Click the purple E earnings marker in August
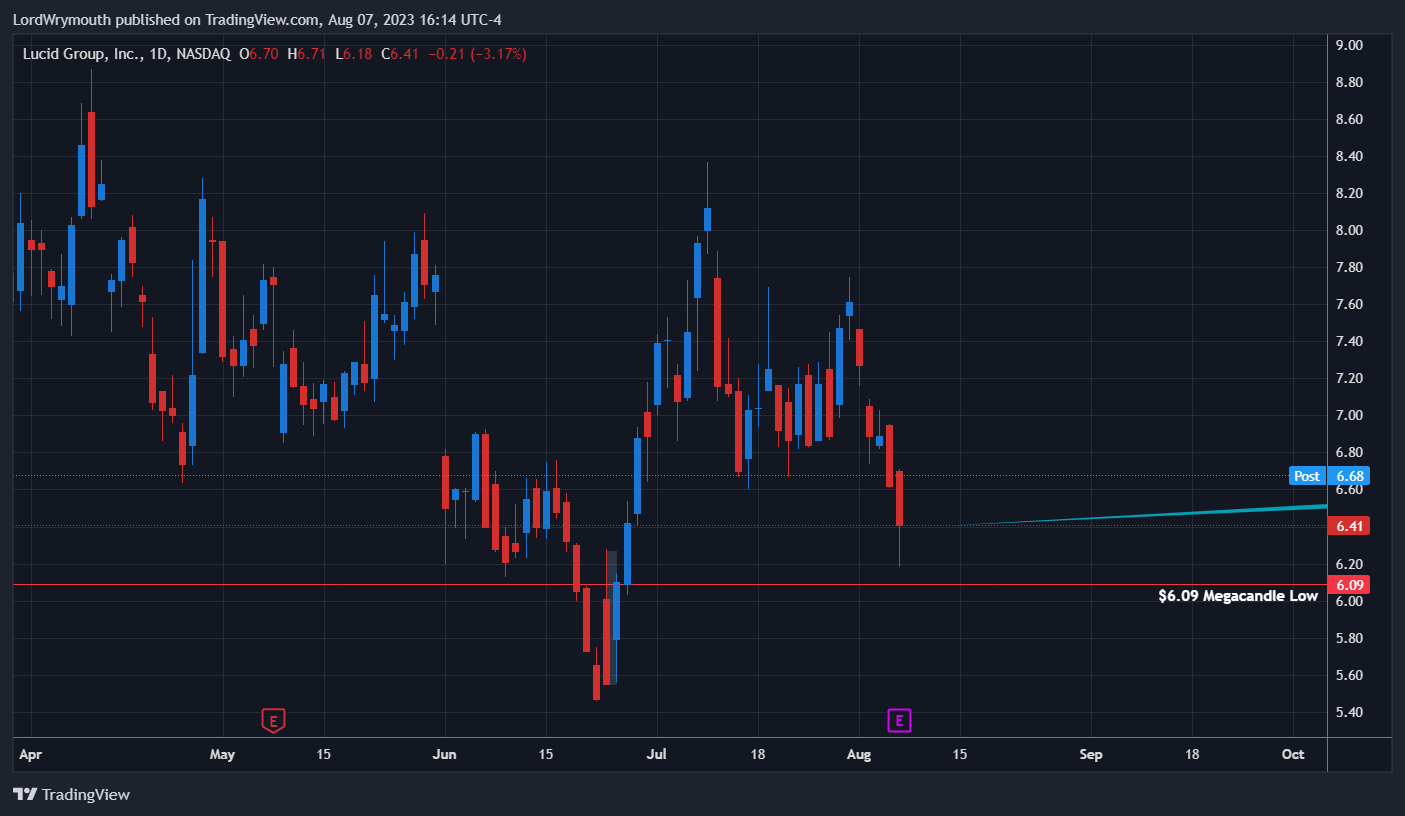The height and width of the screenshot is (816, 1405). point(900,719)
